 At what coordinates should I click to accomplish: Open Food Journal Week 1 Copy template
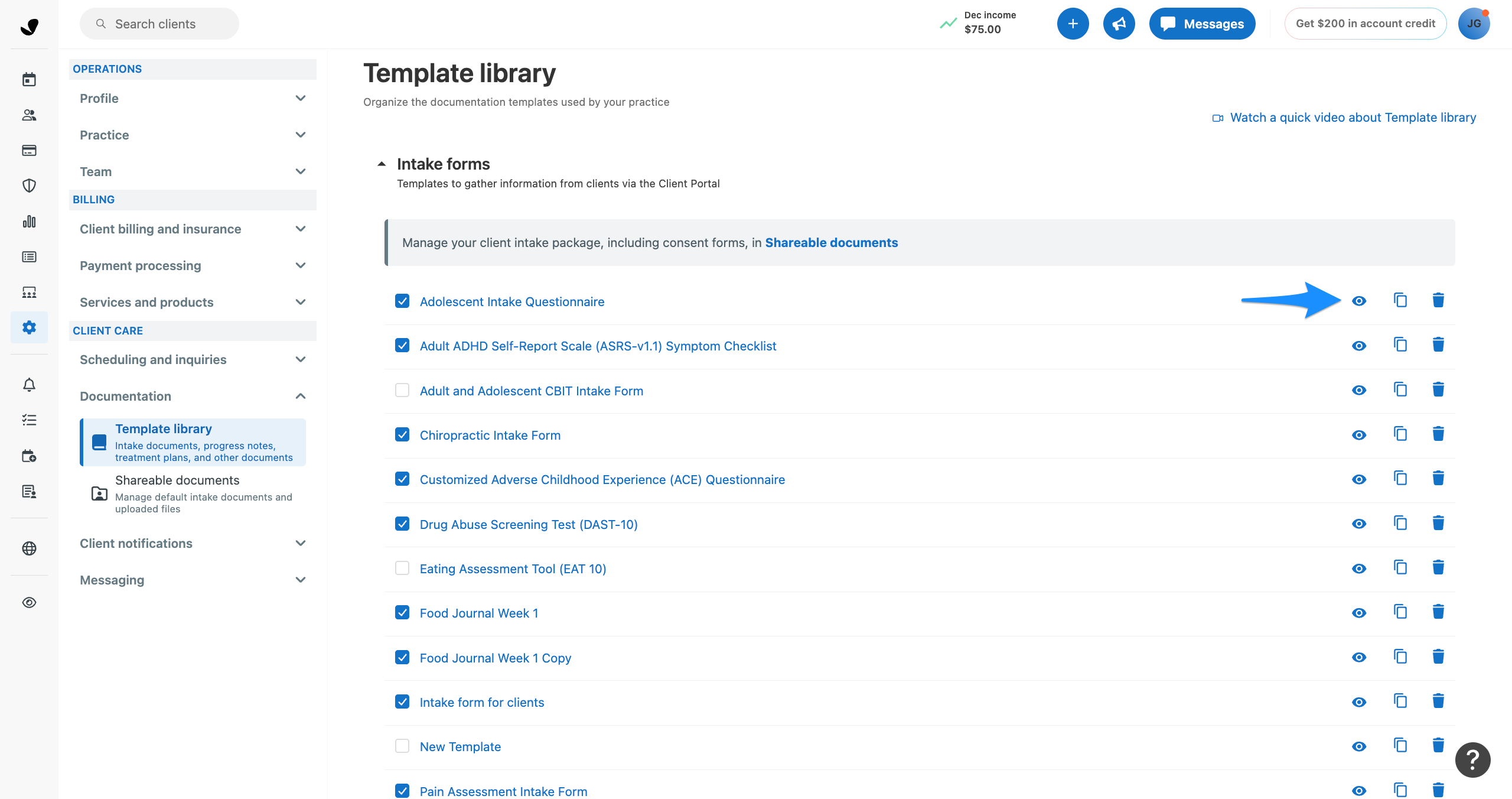(495, 658)
